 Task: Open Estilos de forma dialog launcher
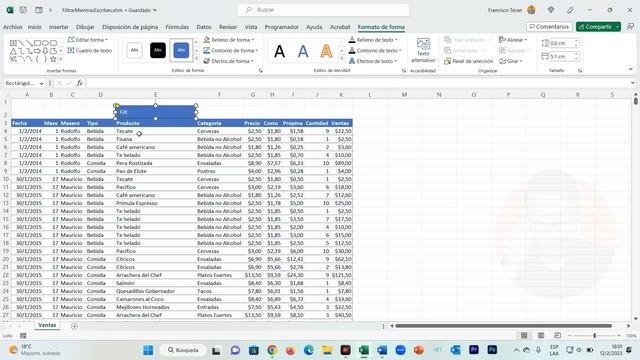(260, 71)
